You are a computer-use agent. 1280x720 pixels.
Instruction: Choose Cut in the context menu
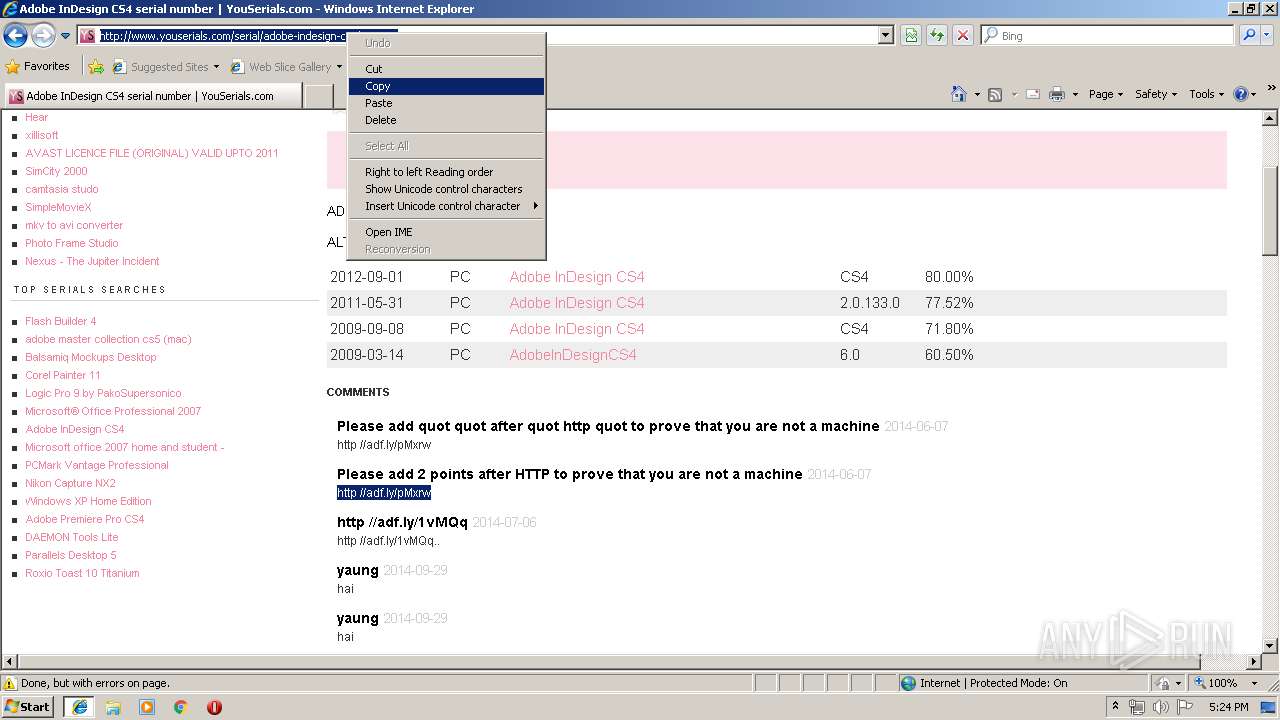446,69
